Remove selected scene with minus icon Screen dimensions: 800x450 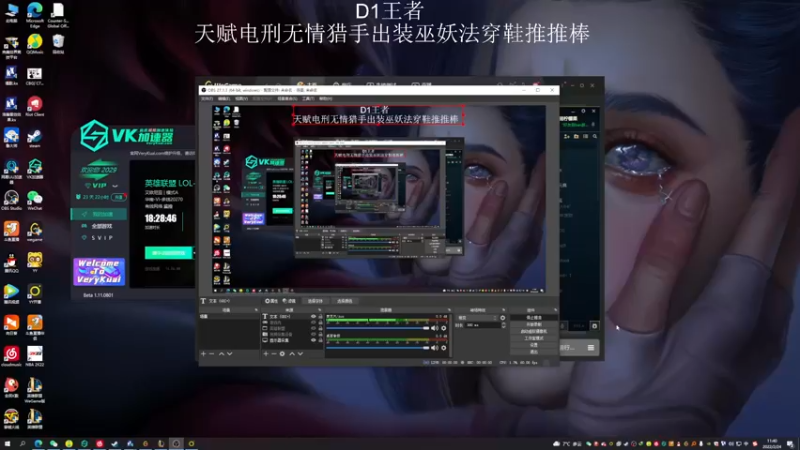pos(211,354)
